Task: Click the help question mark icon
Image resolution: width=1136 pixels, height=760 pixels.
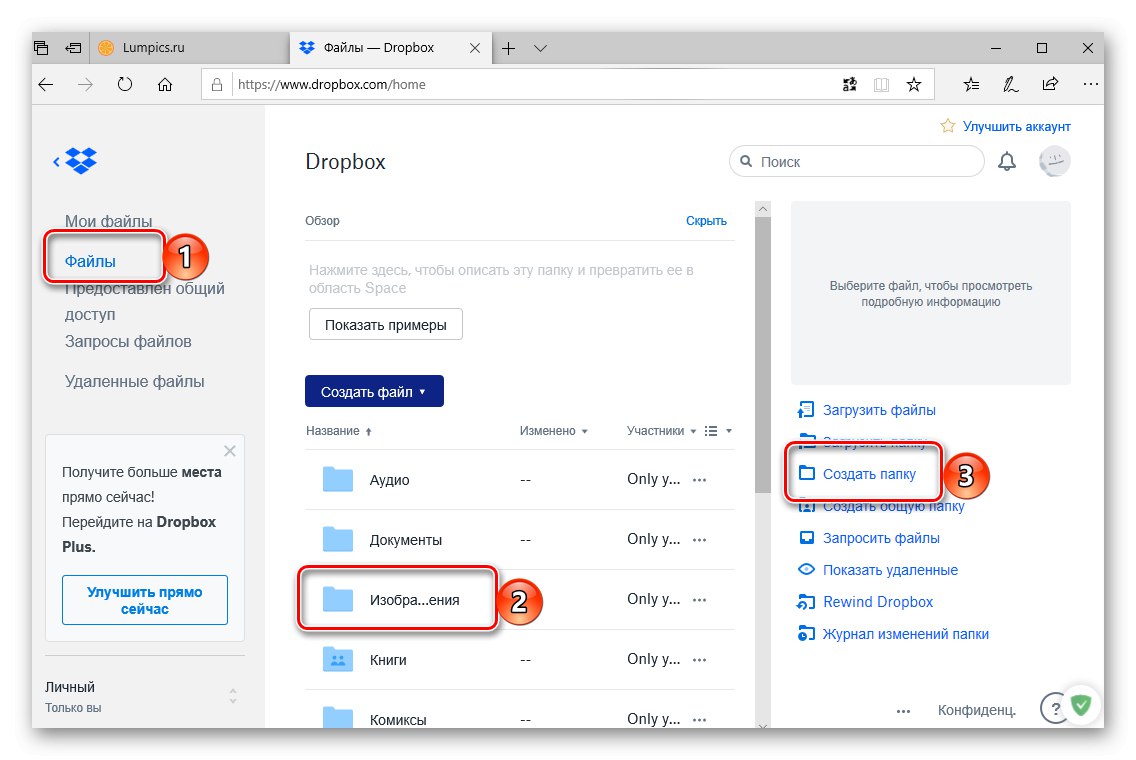Action: point(1055,709)
